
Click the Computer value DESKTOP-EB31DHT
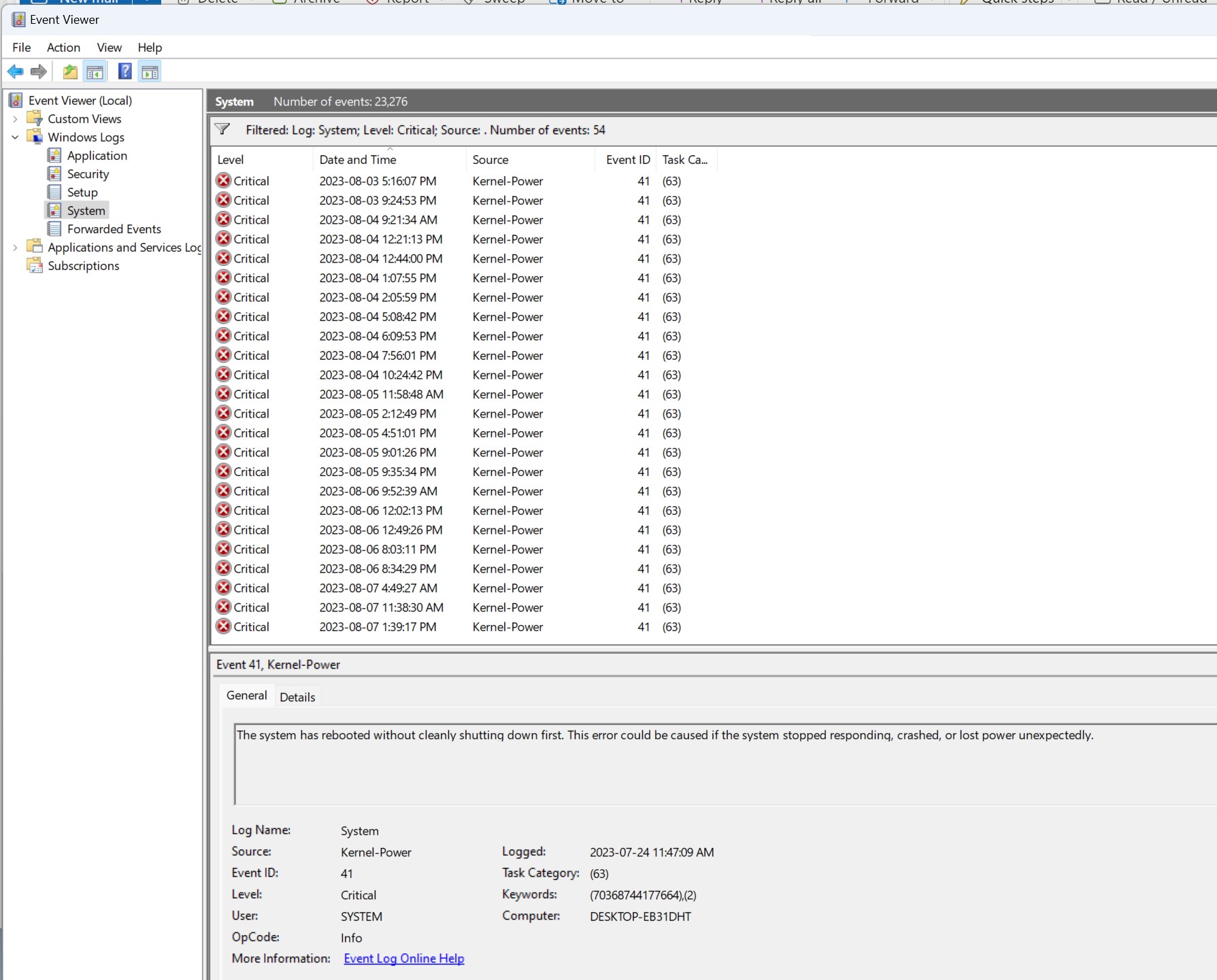(x=640, y=916)
